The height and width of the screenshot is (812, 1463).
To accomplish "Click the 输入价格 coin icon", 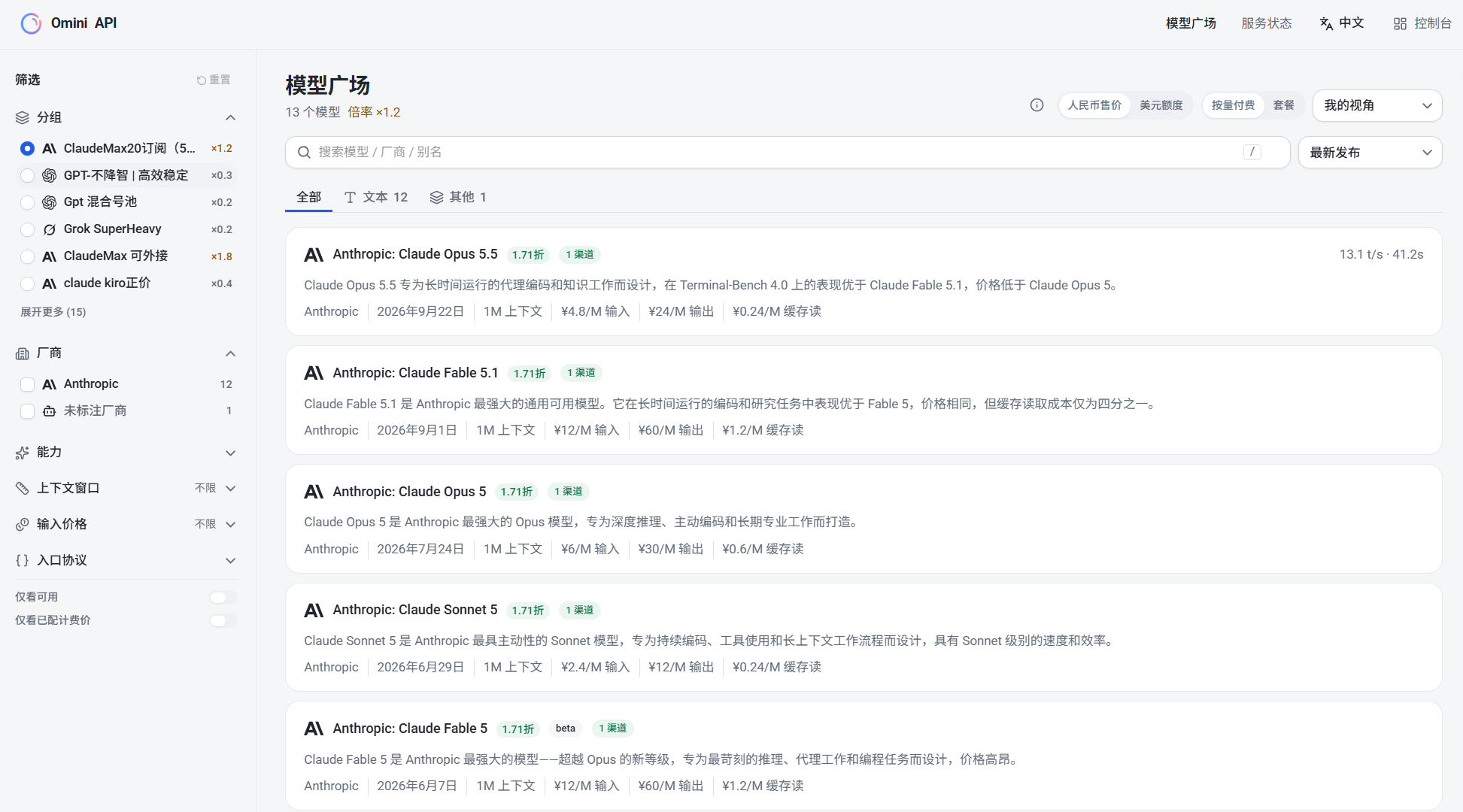I will click(x=23, y=525).
